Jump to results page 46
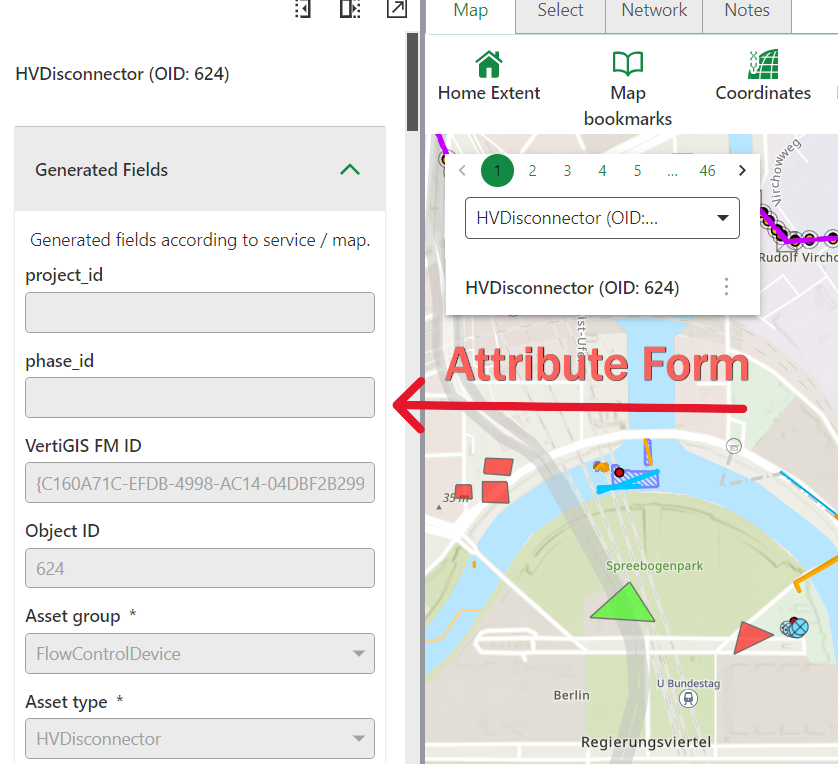This screenshot has width=838, height=764. tap(707, 171)
